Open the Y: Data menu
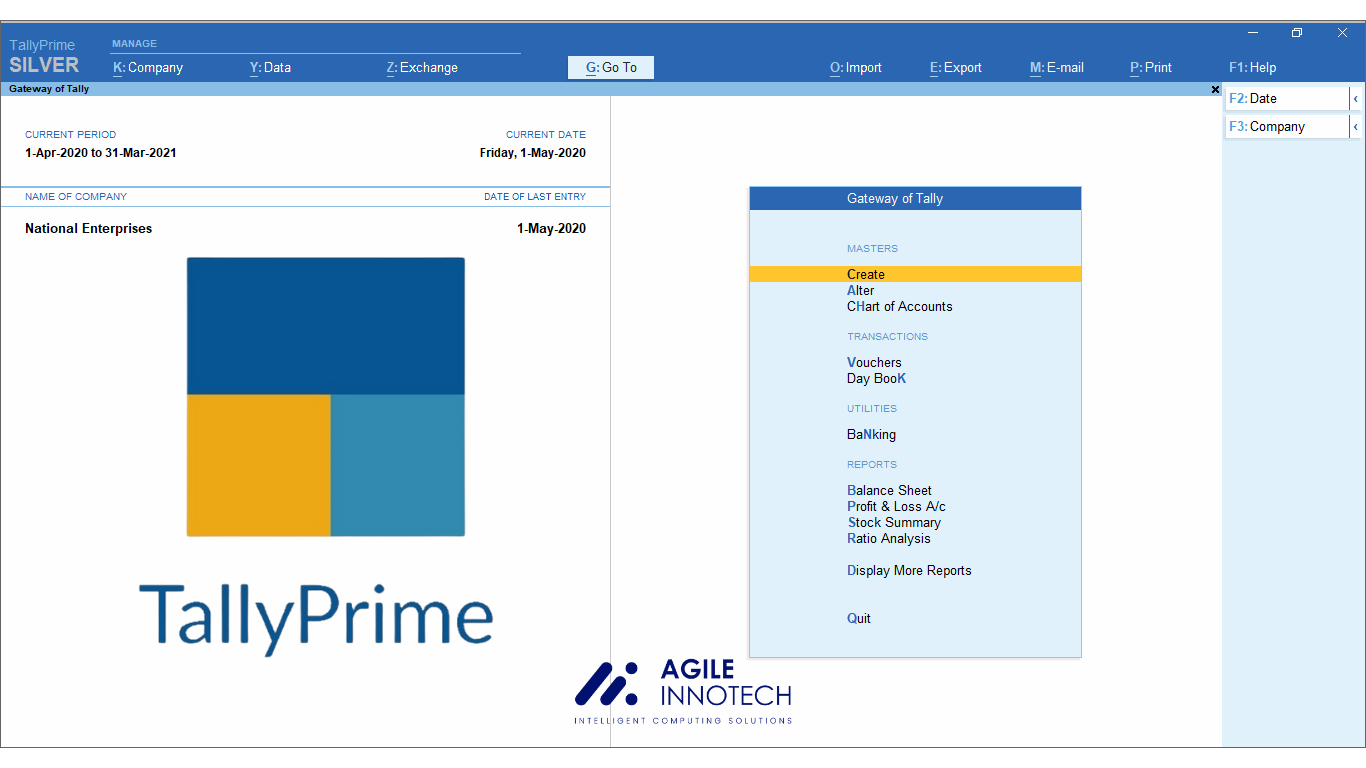 270,67
